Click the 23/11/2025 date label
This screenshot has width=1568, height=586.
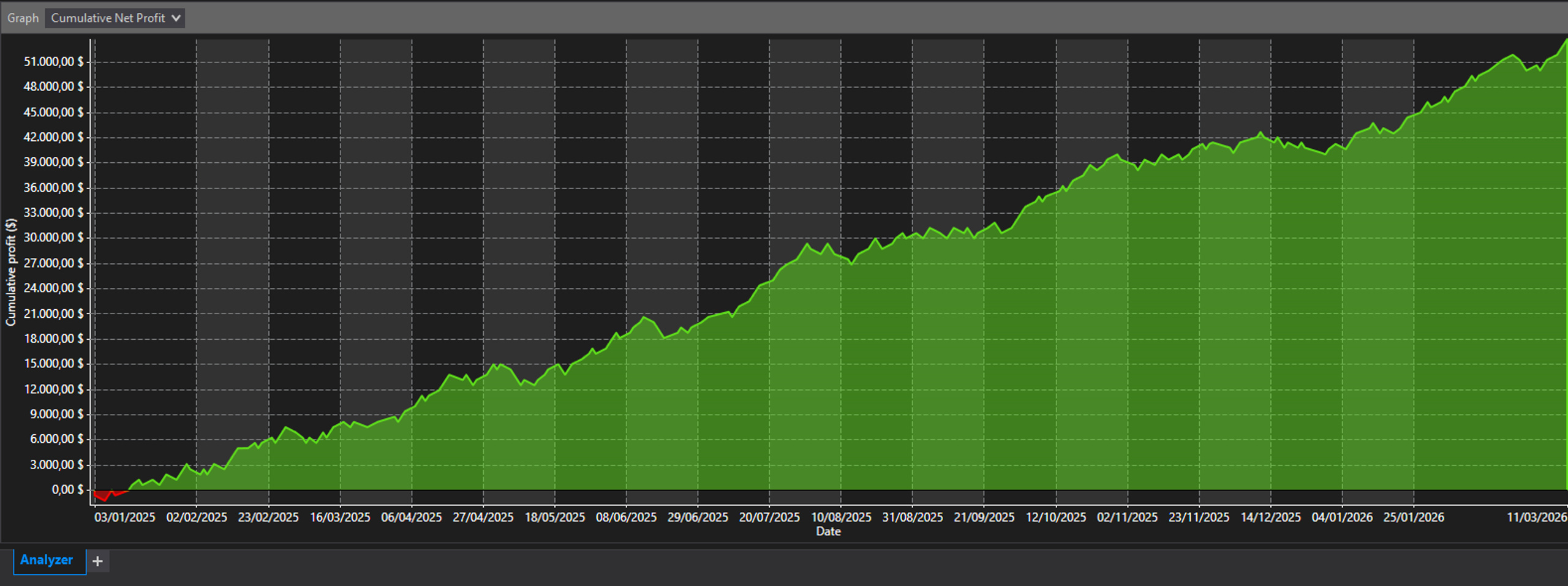tap(1199, 517)
